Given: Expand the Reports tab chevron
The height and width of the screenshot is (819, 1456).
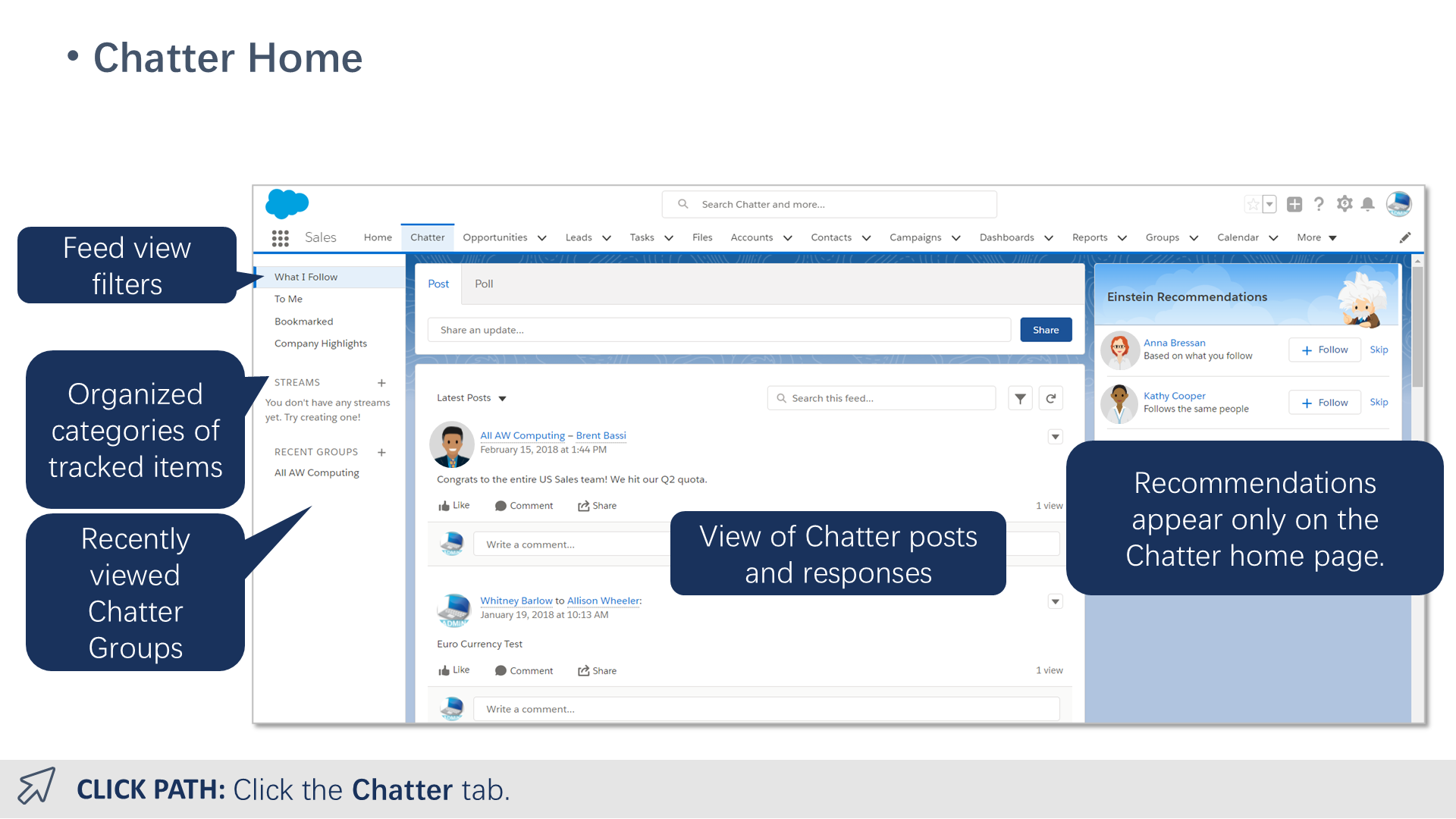Looking at the screenshot, I should pyautogui.click(x=1122, y=238).
